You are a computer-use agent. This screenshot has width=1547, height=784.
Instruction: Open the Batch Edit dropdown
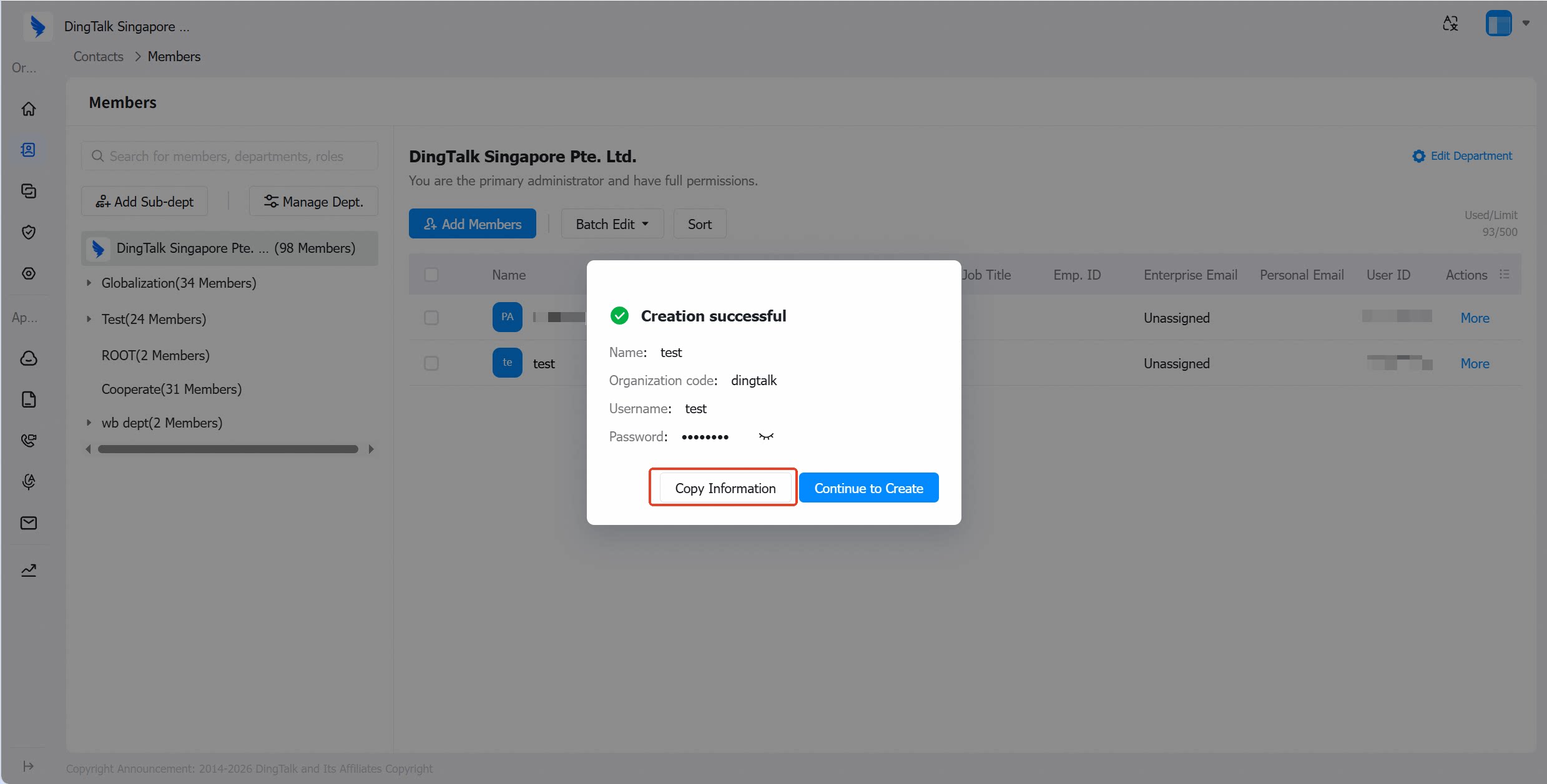coord(612,224)
